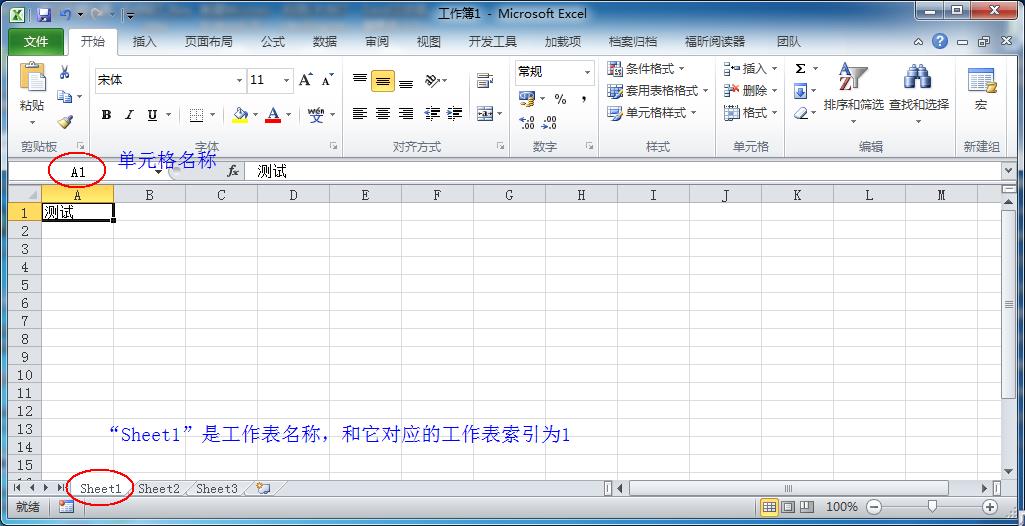The image size is (1025, 526).
Task: Select the Format Painter brush
Action: [x=64, y=121]
